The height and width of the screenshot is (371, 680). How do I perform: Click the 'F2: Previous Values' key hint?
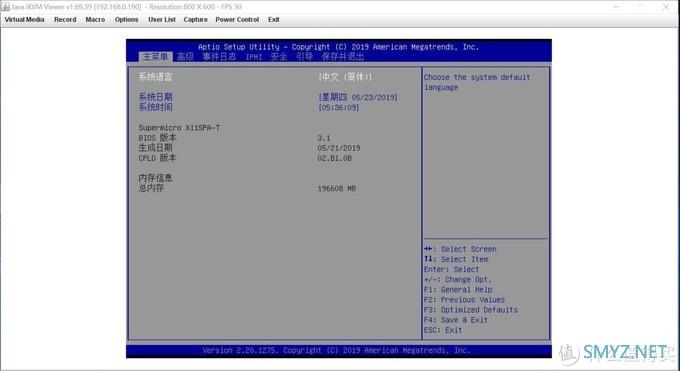pos(464,299)
